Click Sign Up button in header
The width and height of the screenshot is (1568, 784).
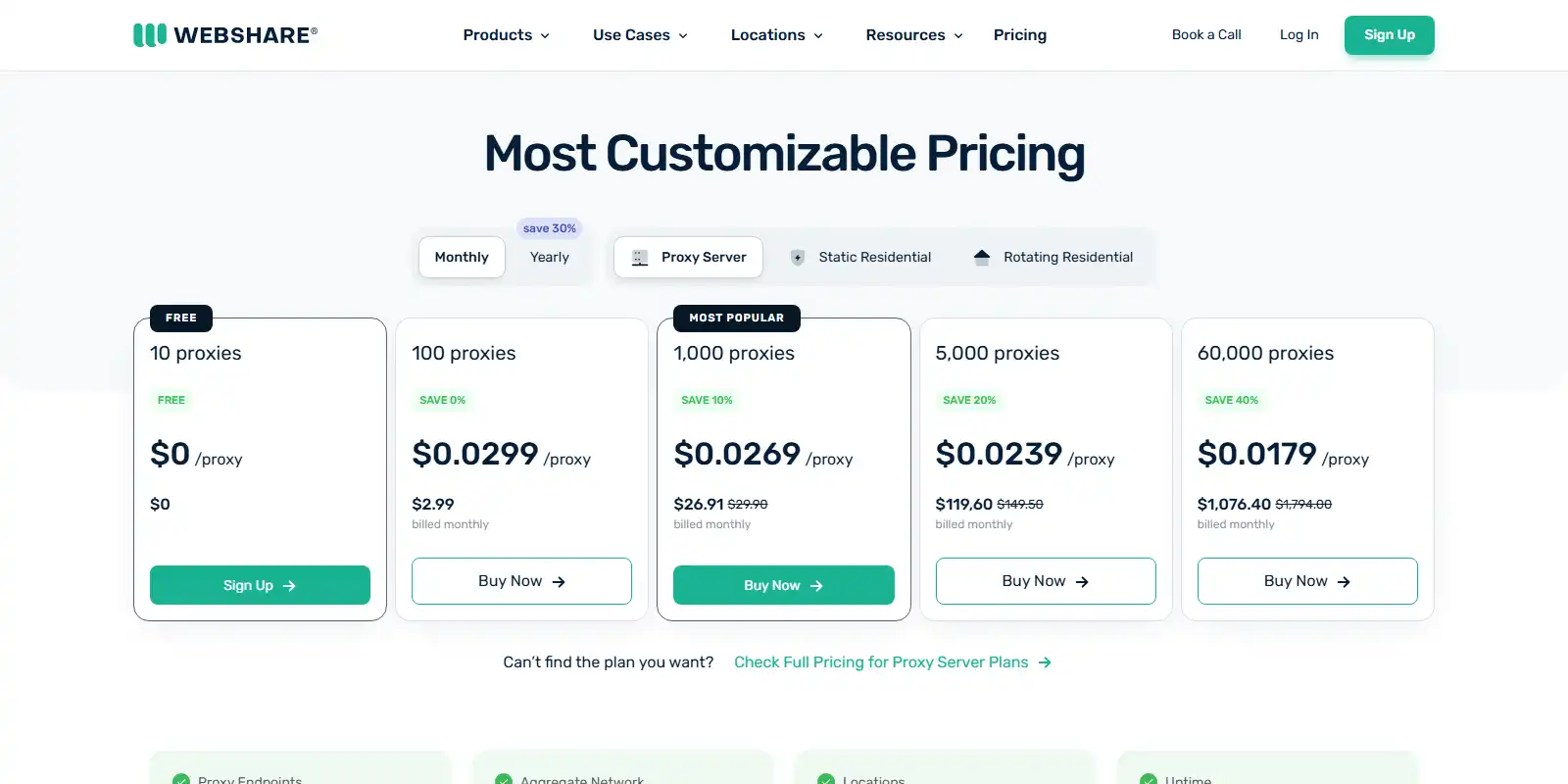click(x=1390, y=35)
